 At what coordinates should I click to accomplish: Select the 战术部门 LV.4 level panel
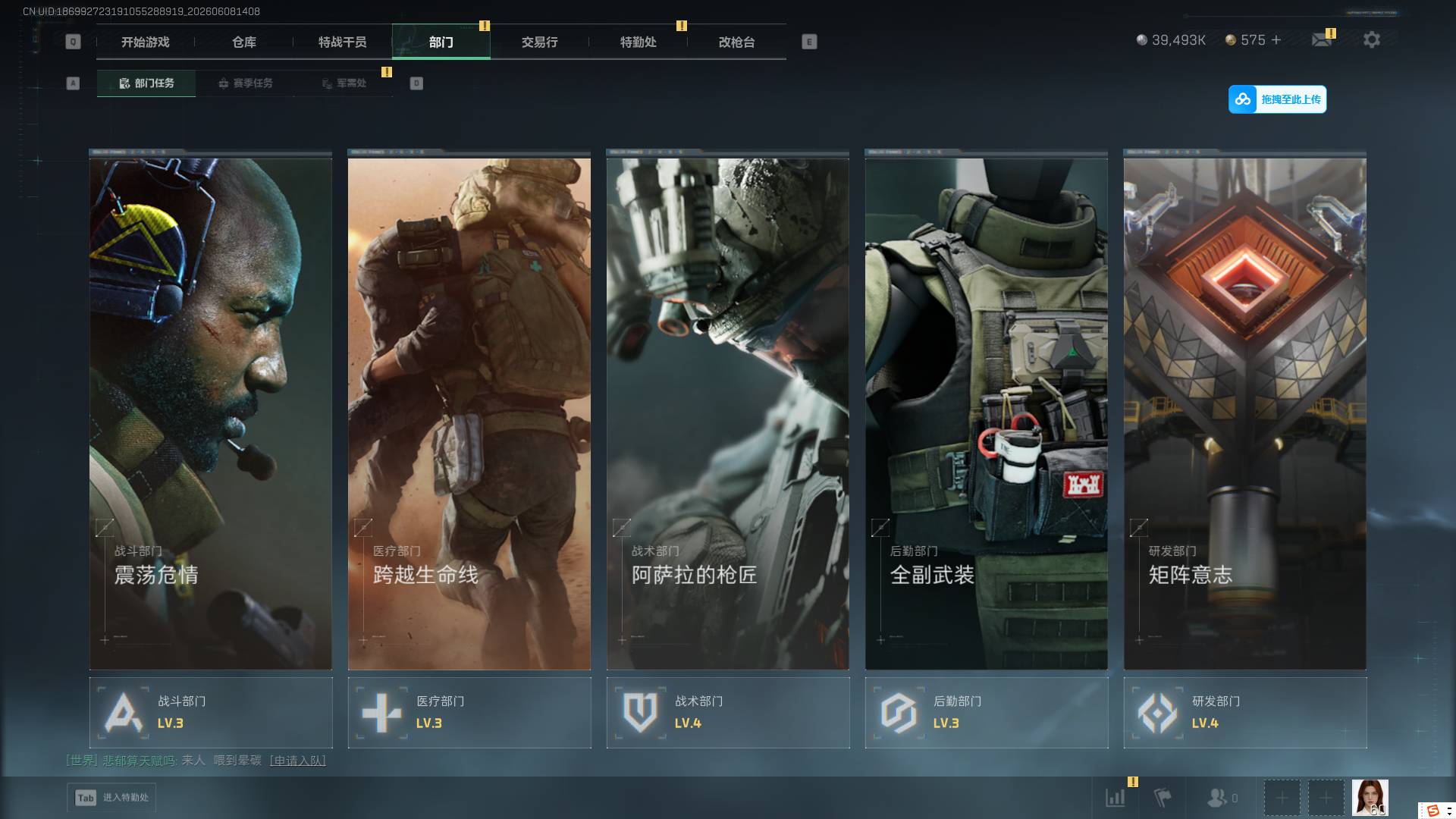point(728,713)
